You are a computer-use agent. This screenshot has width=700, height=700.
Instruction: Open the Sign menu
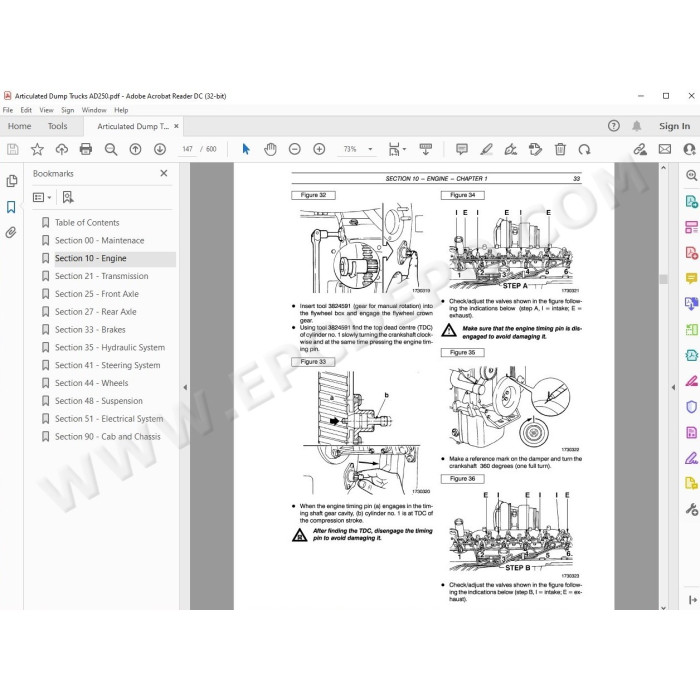(67, 110)
